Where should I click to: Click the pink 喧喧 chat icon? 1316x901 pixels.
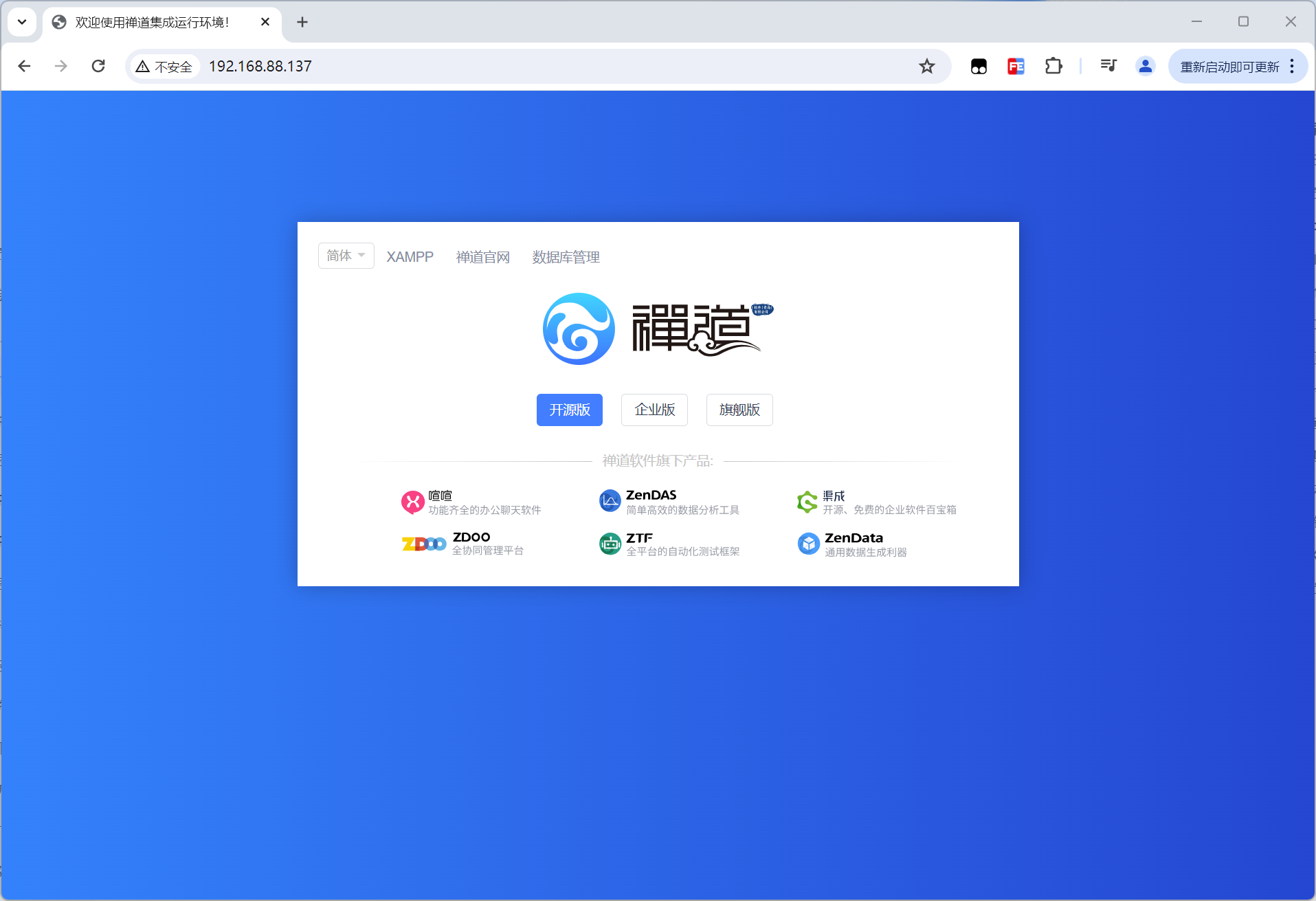pos(413,502)
